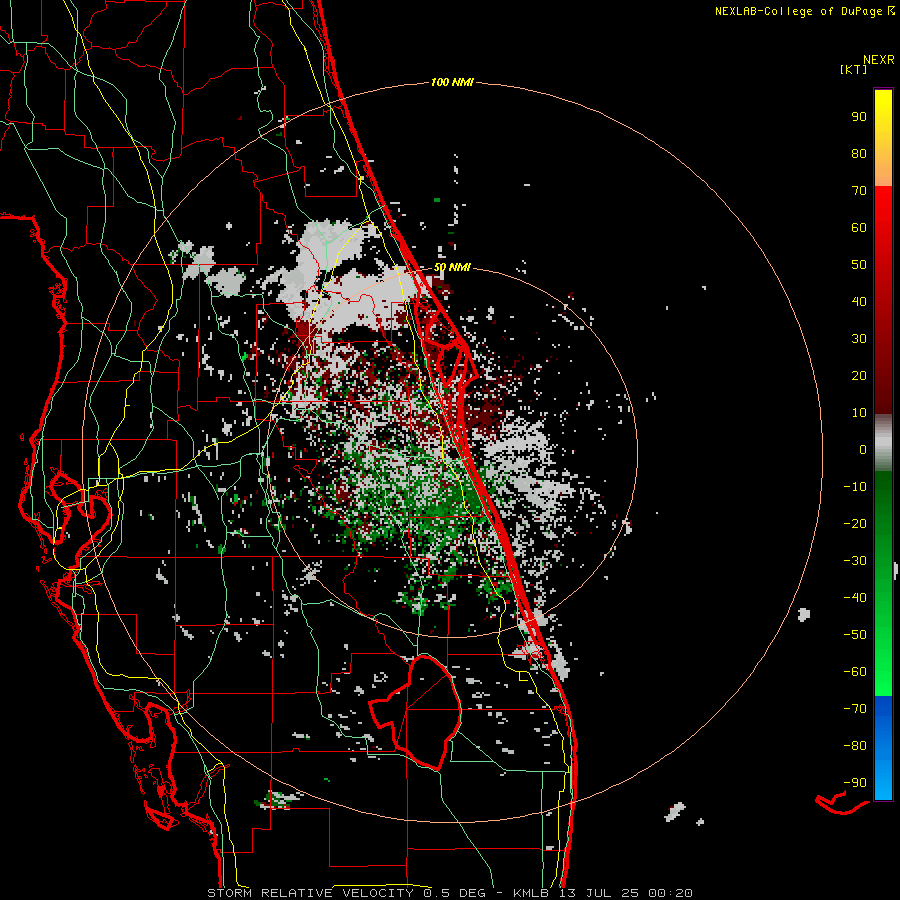Click the -80 value on the velocity scale
The height and width of the screenshot is (900, 900).
[x=855, y=746]
